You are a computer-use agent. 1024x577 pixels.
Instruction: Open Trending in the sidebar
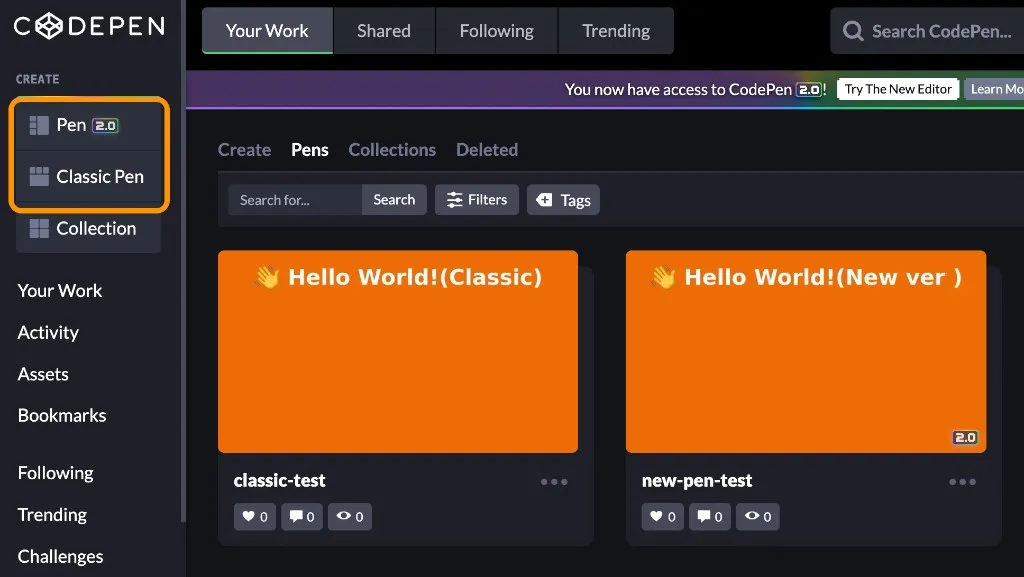[x=52, y=514]
